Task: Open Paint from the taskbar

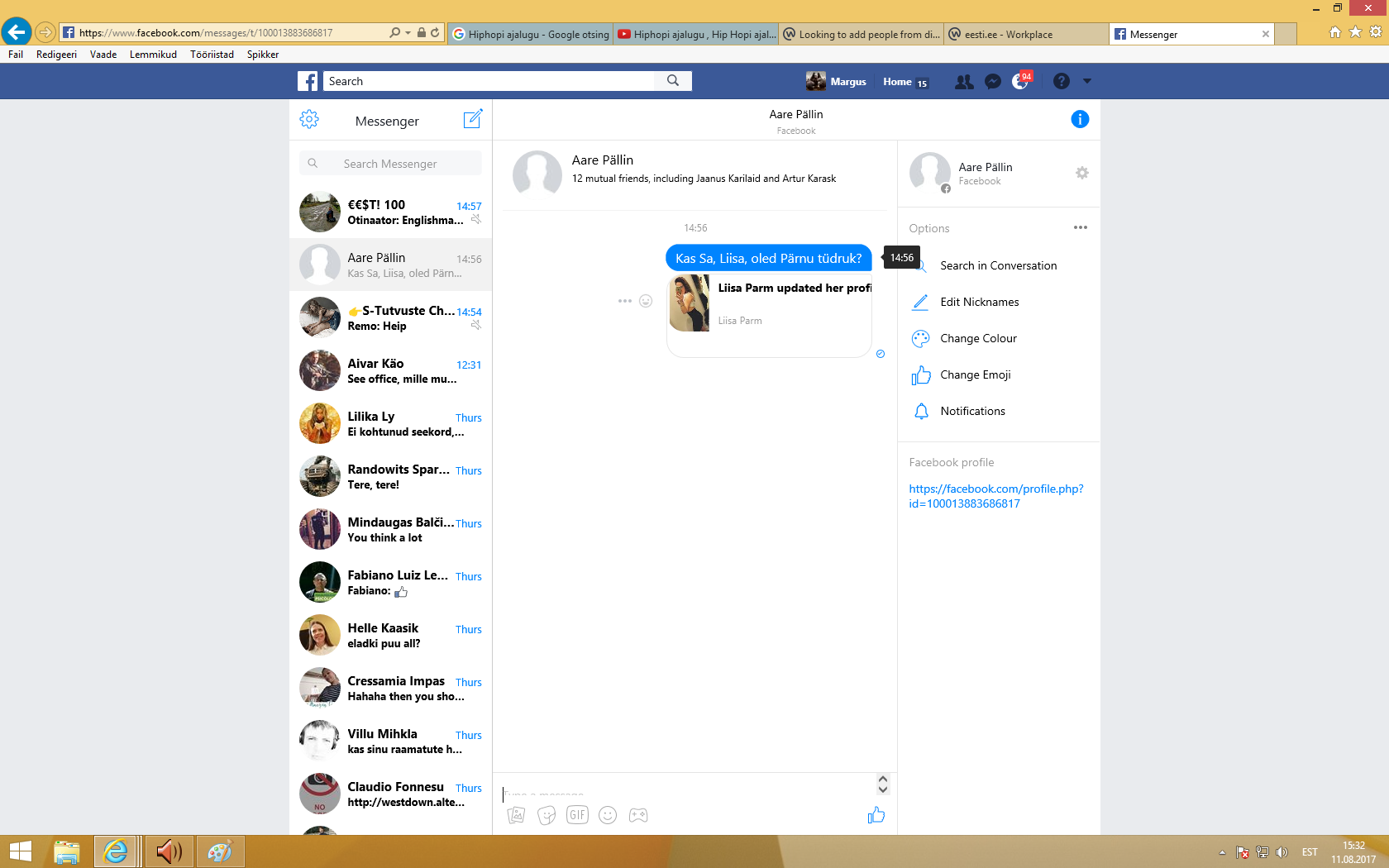Action: click(219, 851)
